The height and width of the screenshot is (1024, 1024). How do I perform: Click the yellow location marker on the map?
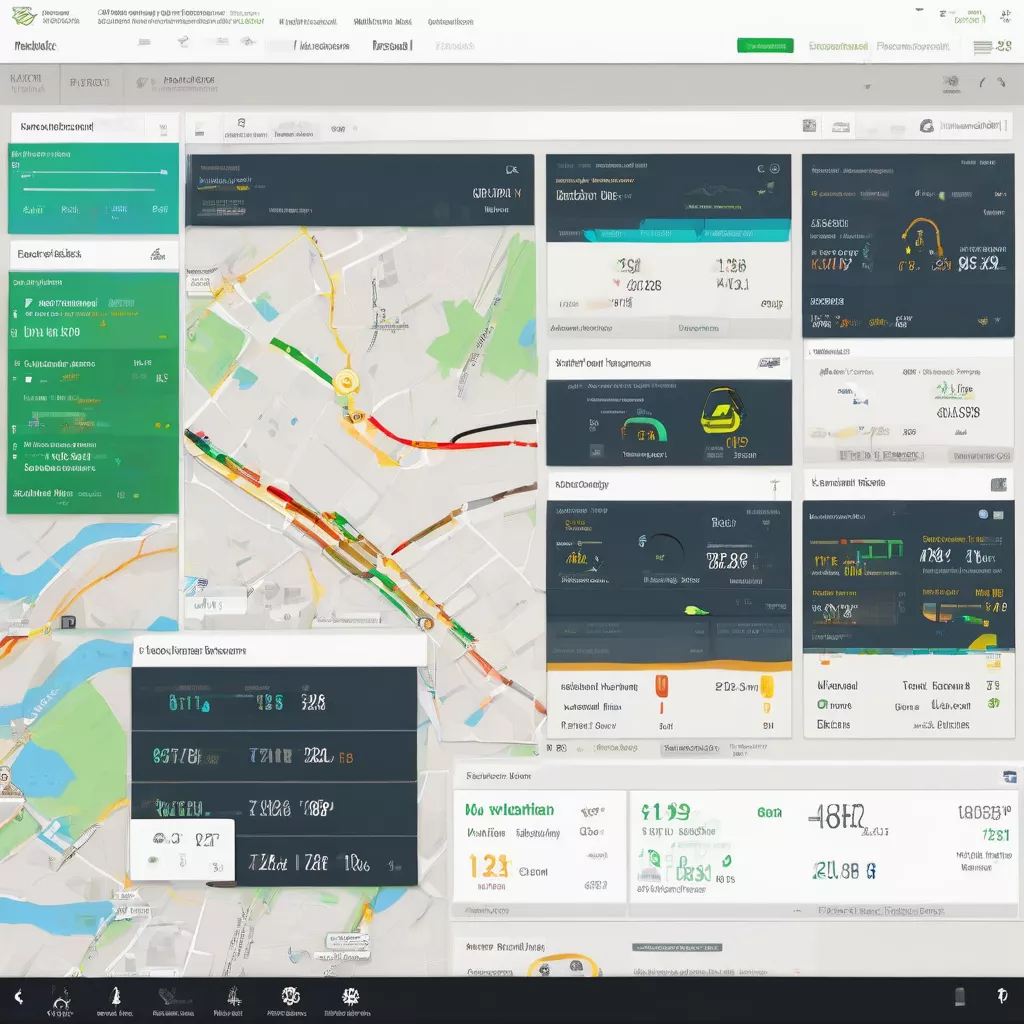click(346, 381)
